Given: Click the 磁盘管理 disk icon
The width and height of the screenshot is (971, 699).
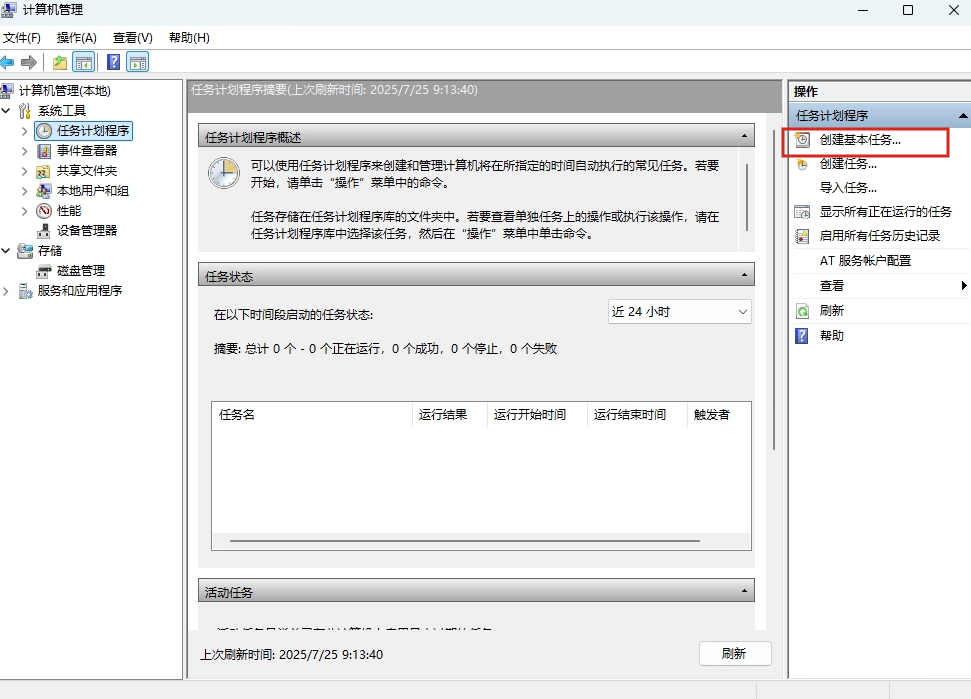Looking at the screenshot, I should [x=43, y=271].
